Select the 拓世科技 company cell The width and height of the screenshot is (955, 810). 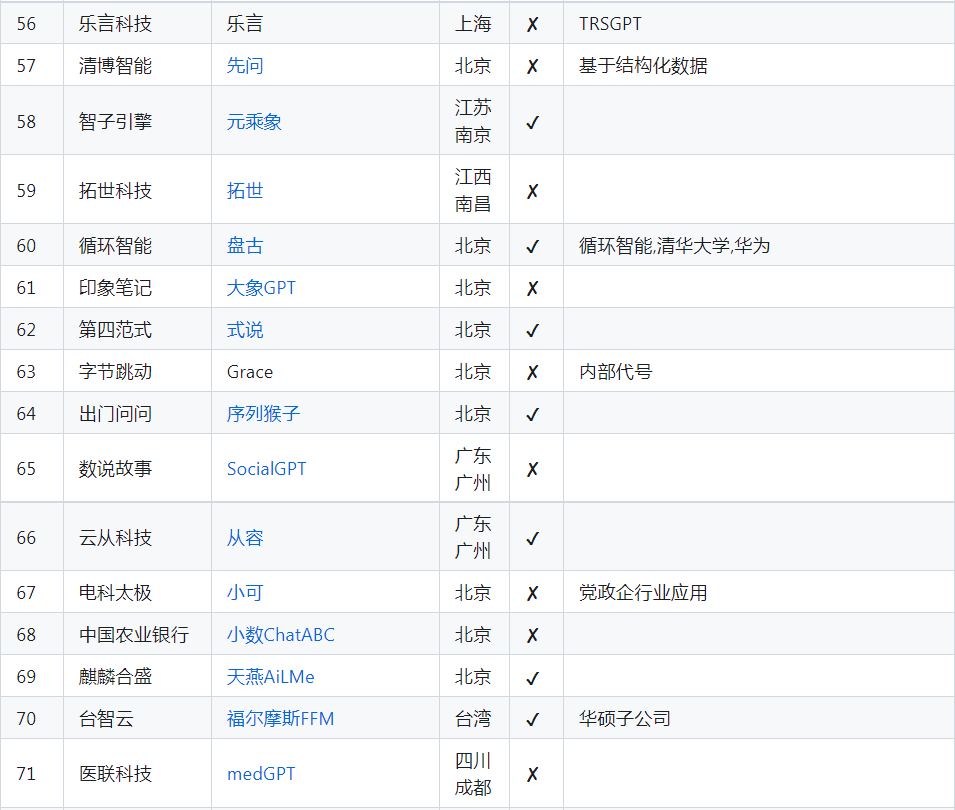[x=137, y=190]
